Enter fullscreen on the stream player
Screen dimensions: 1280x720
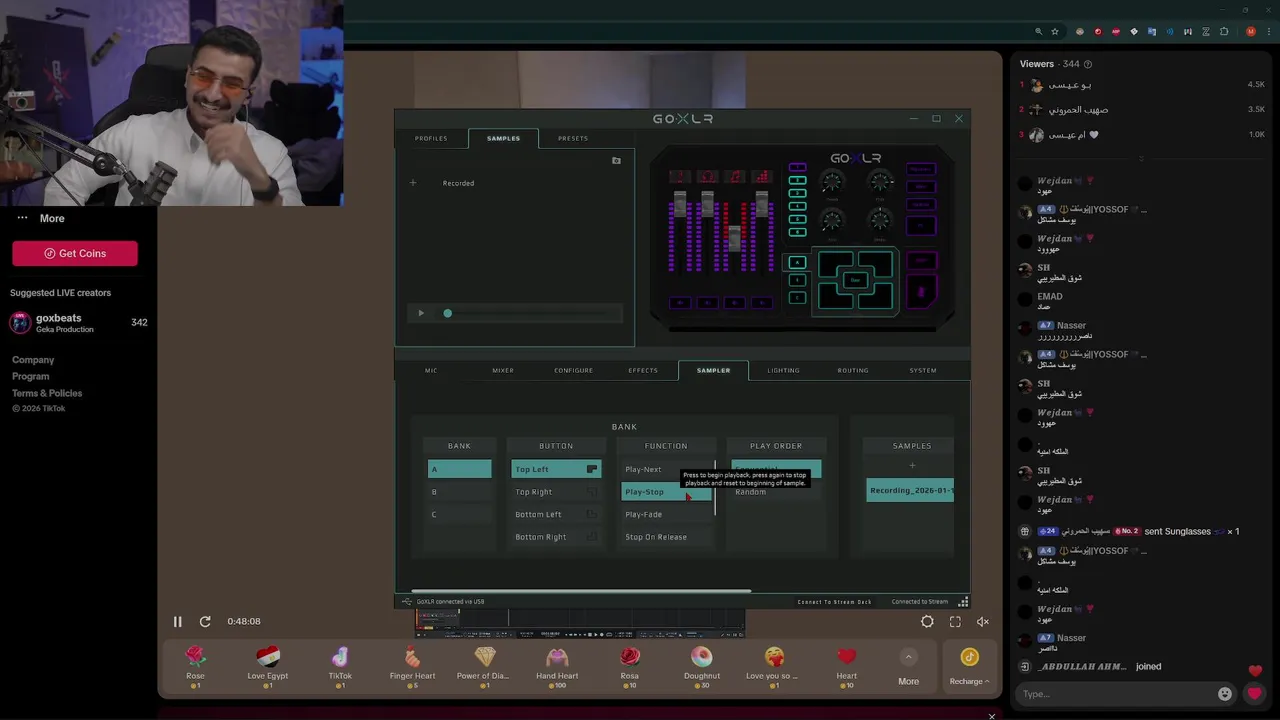[x=955, y=622]
